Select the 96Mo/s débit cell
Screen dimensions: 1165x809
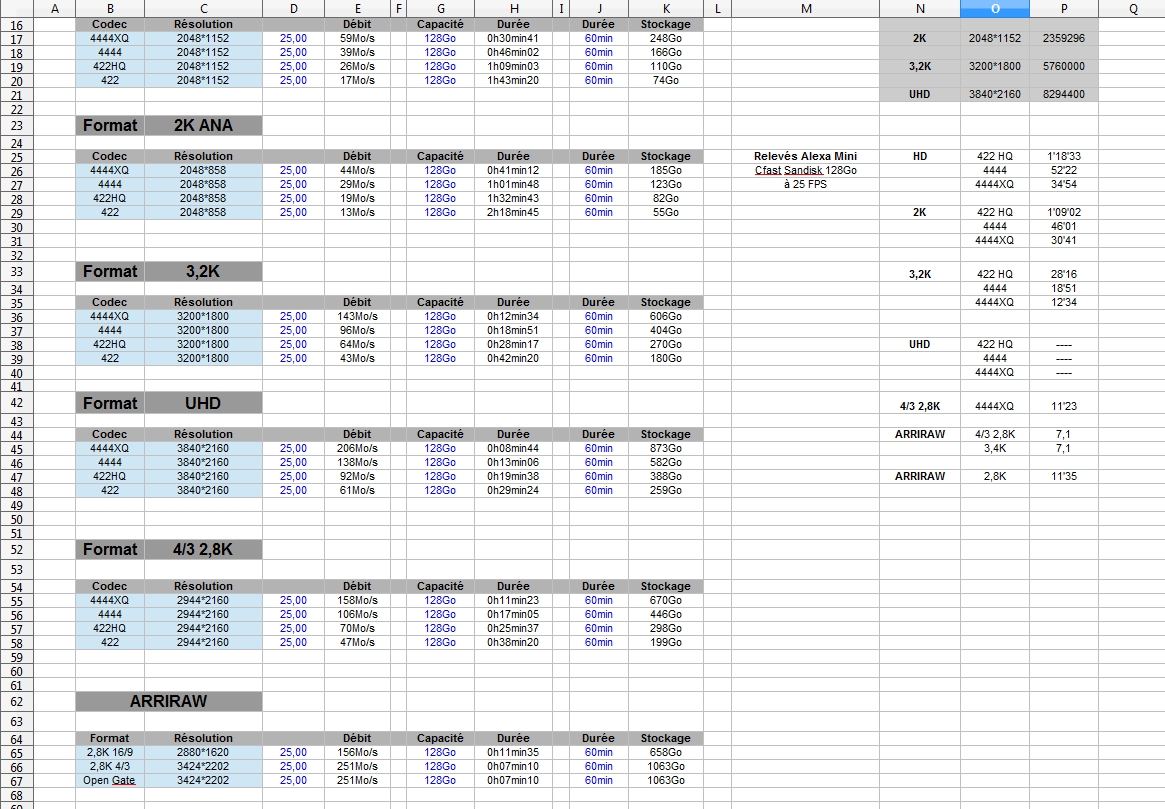click(357, 331)
